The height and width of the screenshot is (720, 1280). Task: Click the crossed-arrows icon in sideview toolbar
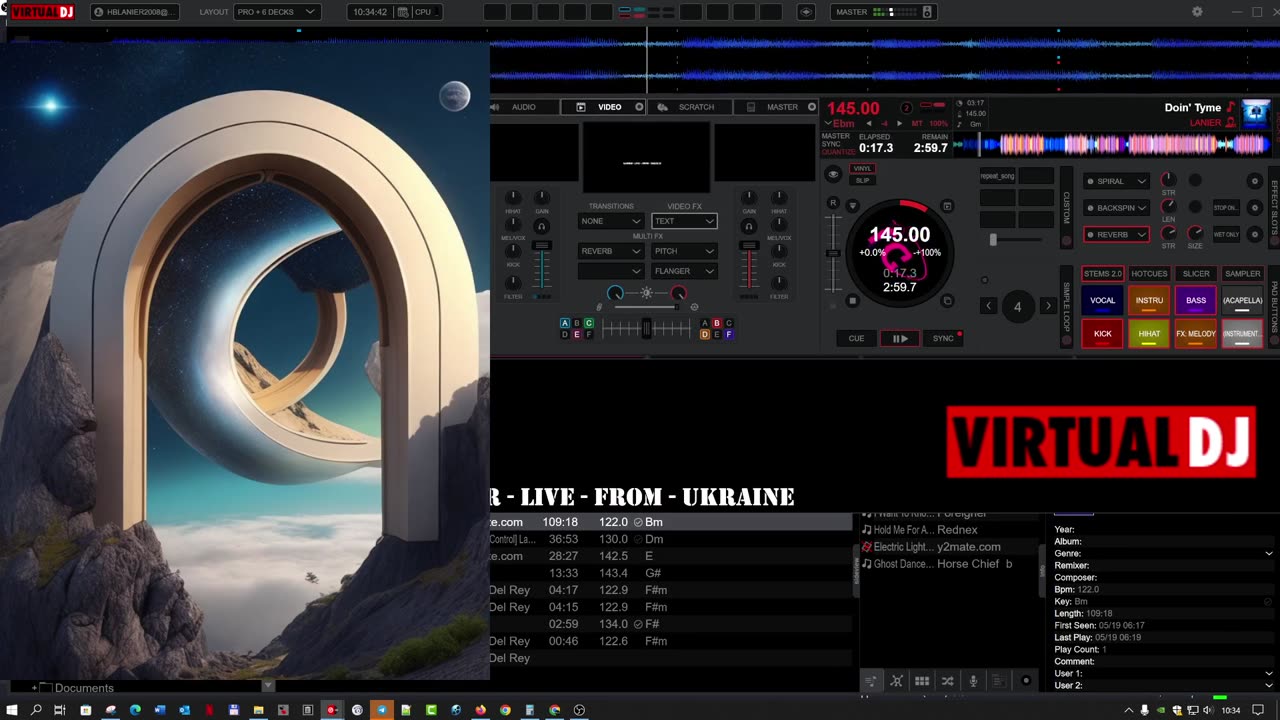click(897, 681)
